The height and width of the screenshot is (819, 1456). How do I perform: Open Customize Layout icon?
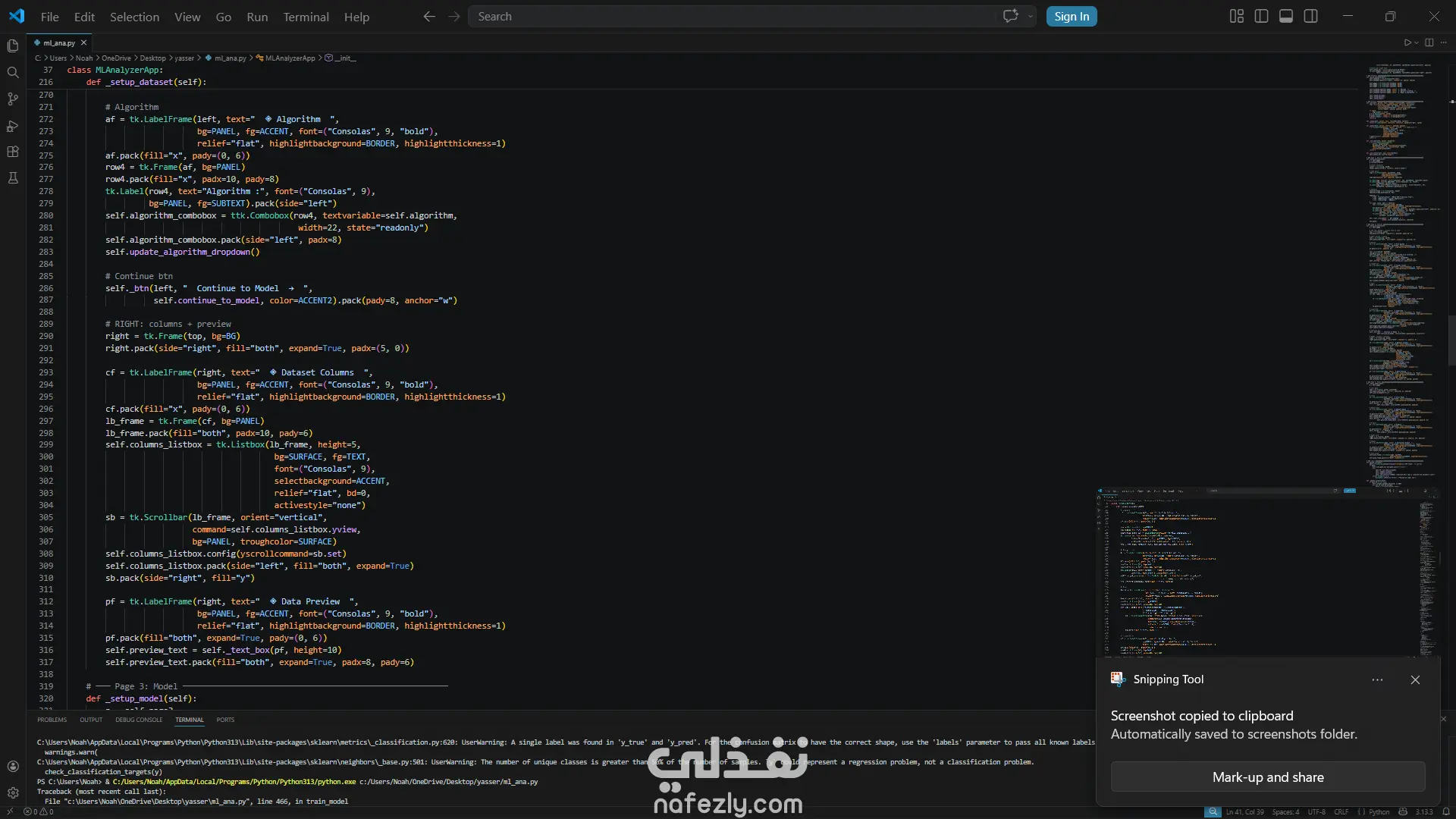[1237, 16]
